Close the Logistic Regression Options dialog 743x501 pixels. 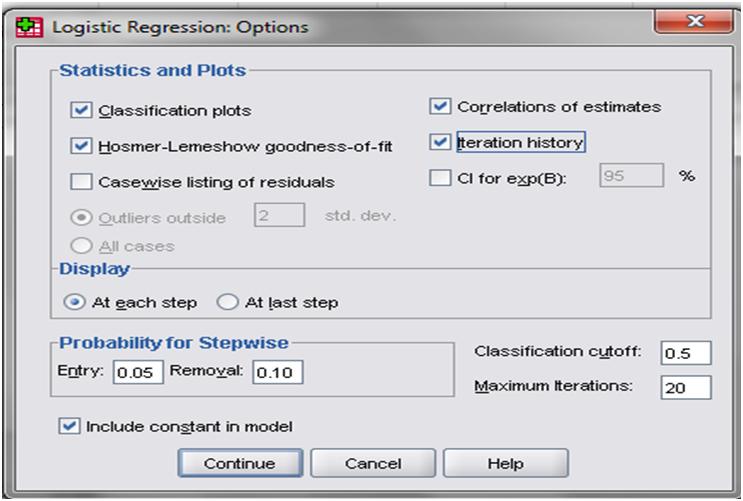click(x=694, y=21)
